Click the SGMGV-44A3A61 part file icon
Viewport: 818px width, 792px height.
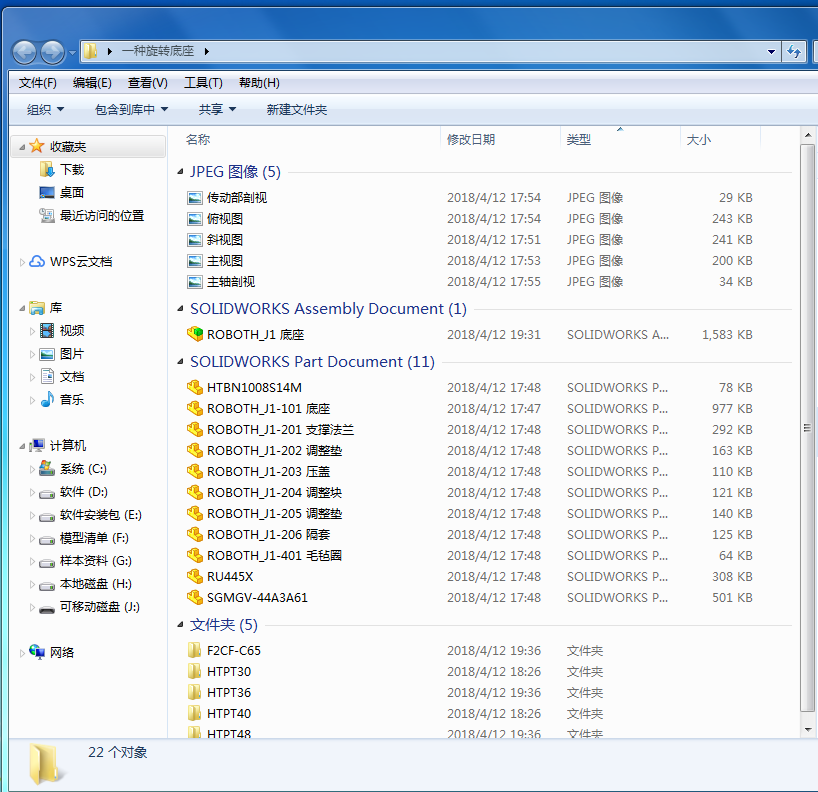tap(195, 597)
